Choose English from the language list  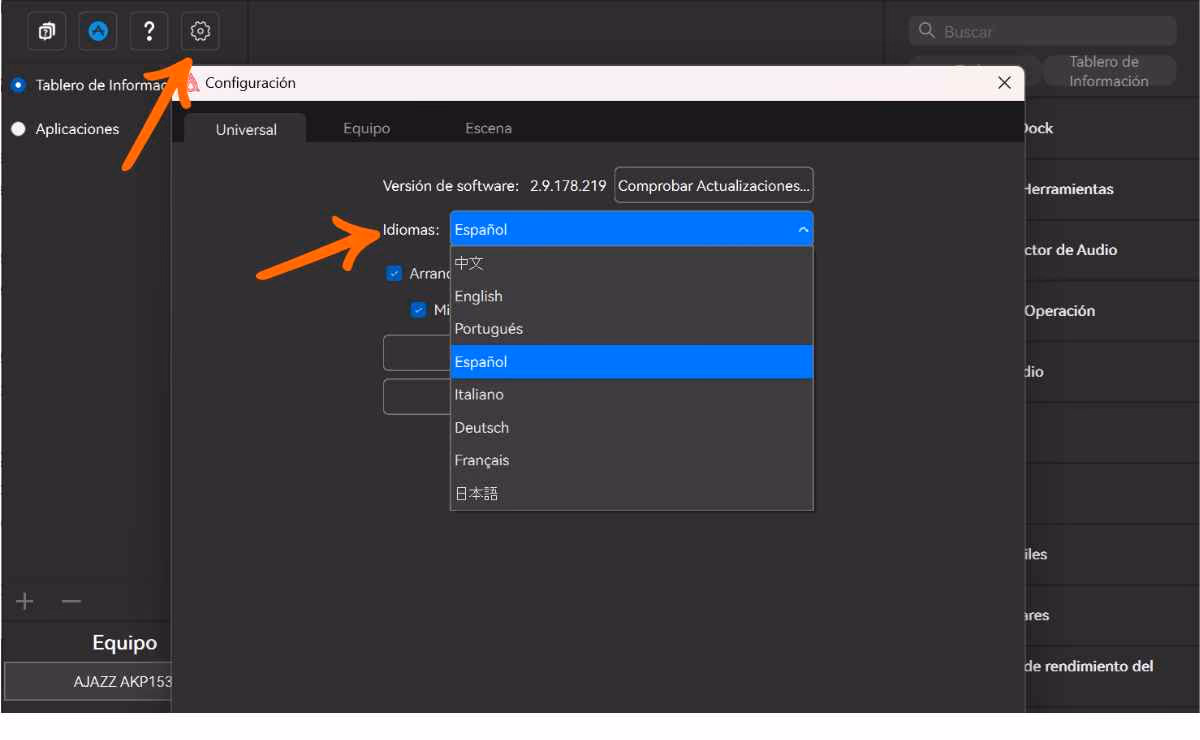631,296
